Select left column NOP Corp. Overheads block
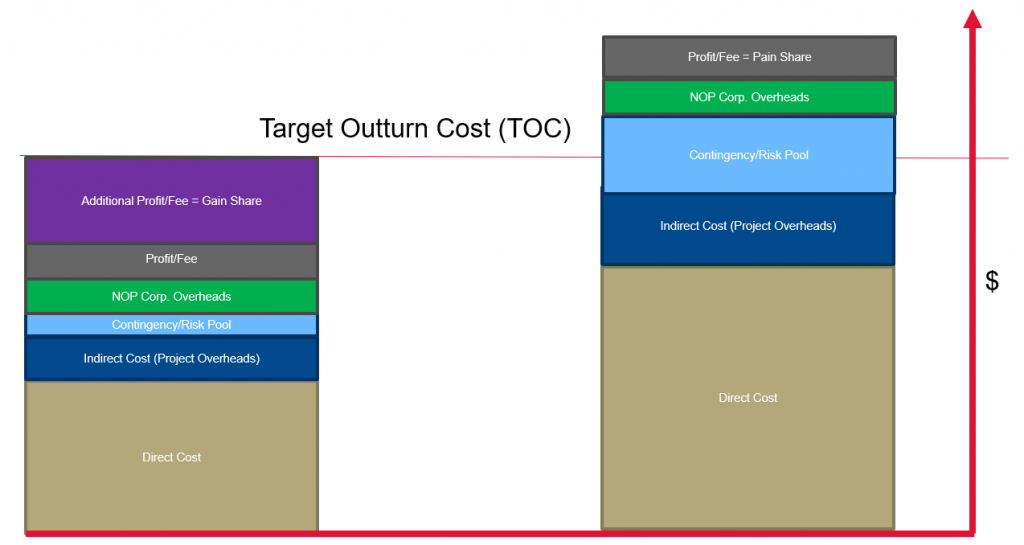 point(171,296)
